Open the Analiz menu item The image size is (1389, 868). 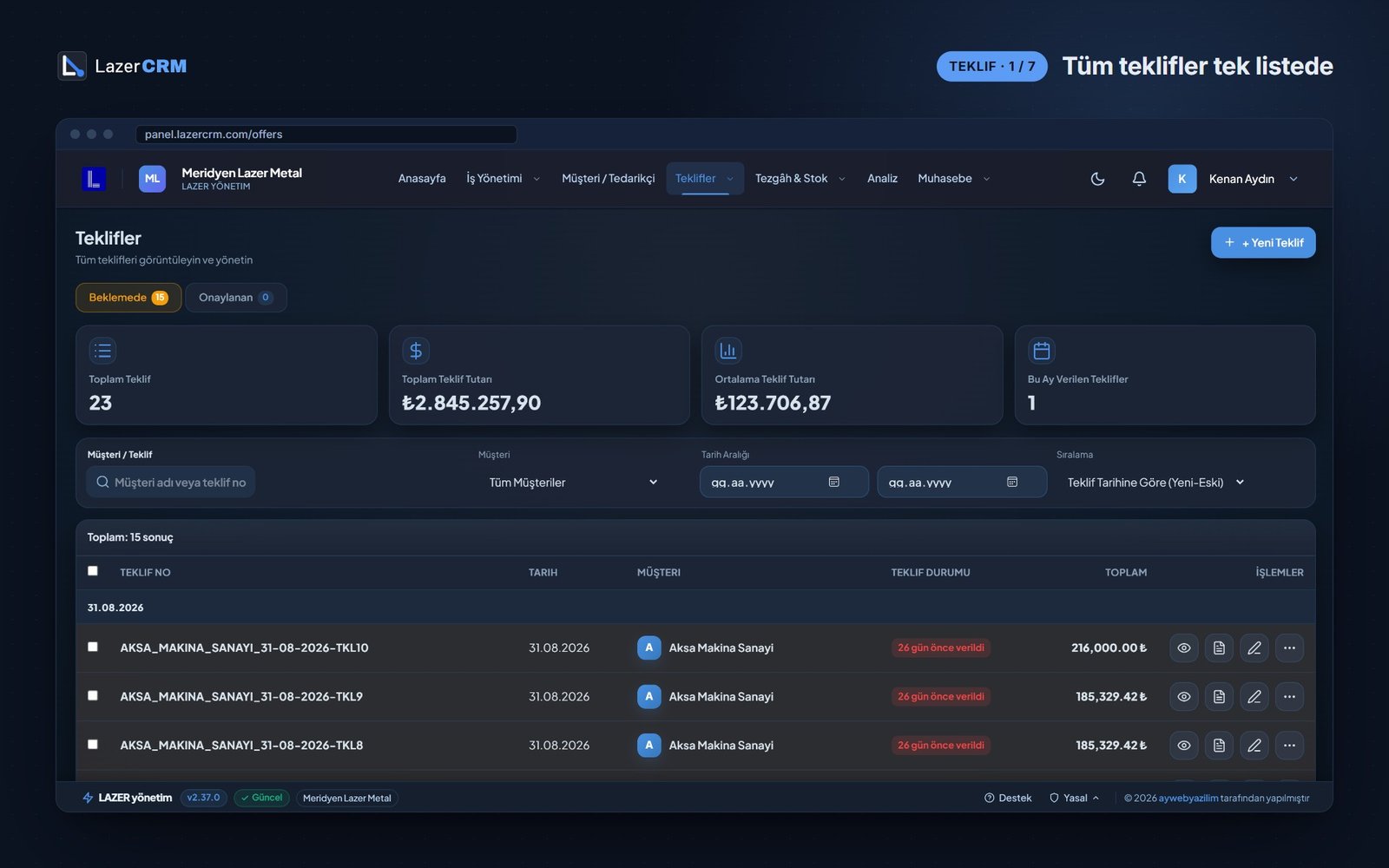tap(882, 179)
